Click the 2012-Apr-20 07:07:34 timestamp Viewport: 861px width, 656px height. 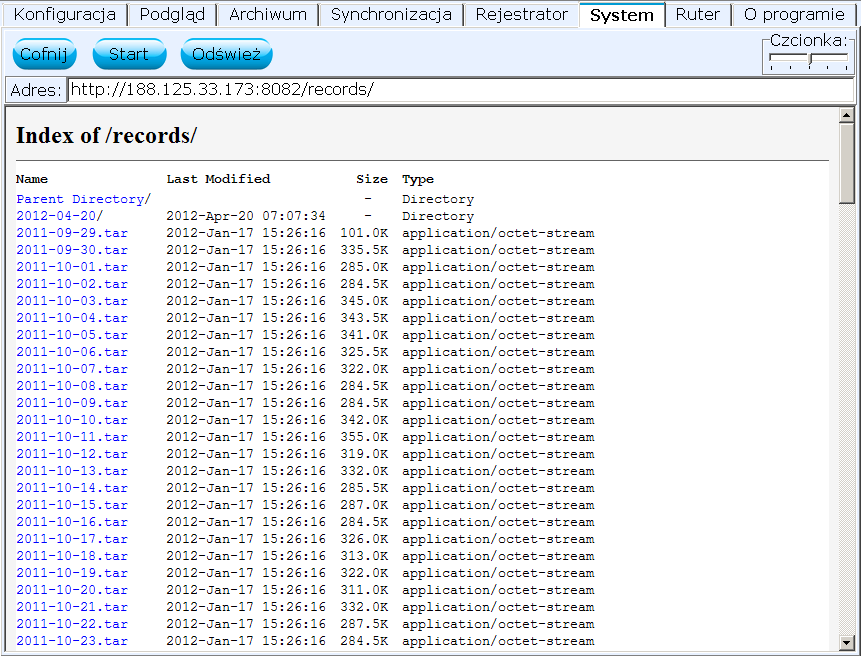point(246,216)
